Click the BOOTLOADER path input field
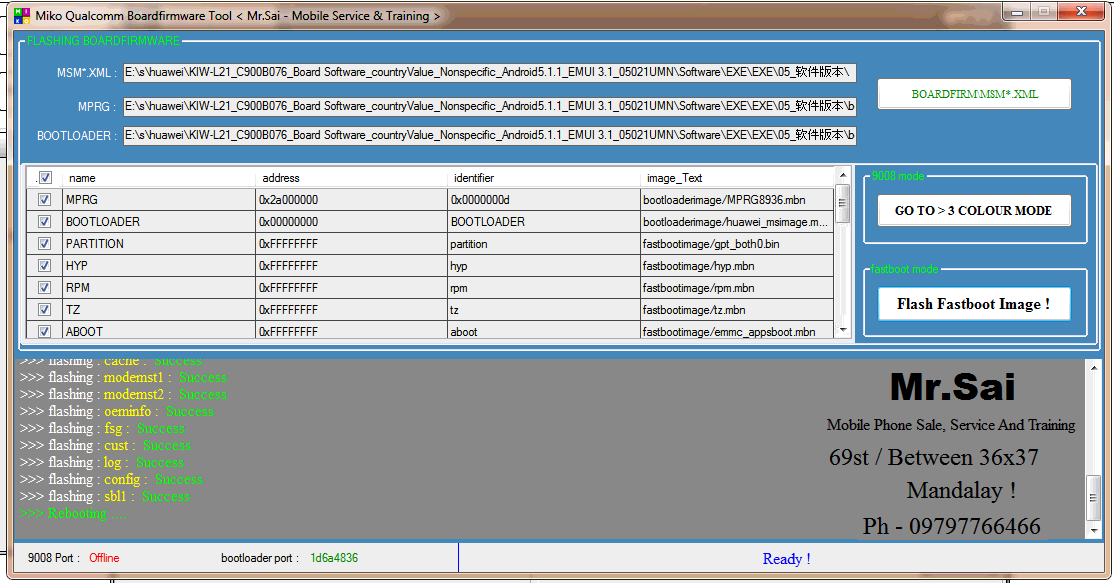The image size is (1114, 583). pos(490,135)
